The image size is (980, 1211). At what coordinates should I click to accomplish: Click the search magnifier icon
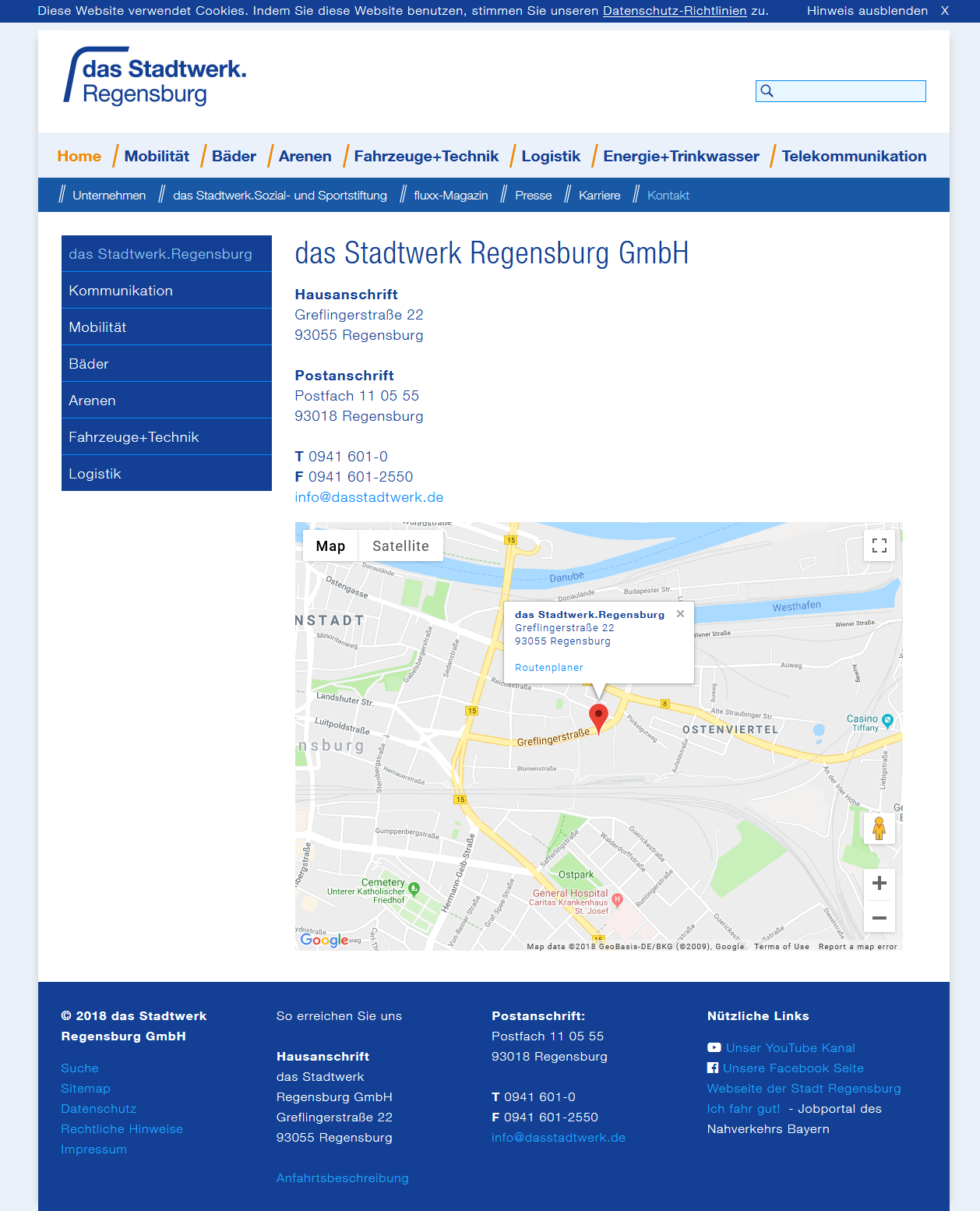tap(767, 91)
